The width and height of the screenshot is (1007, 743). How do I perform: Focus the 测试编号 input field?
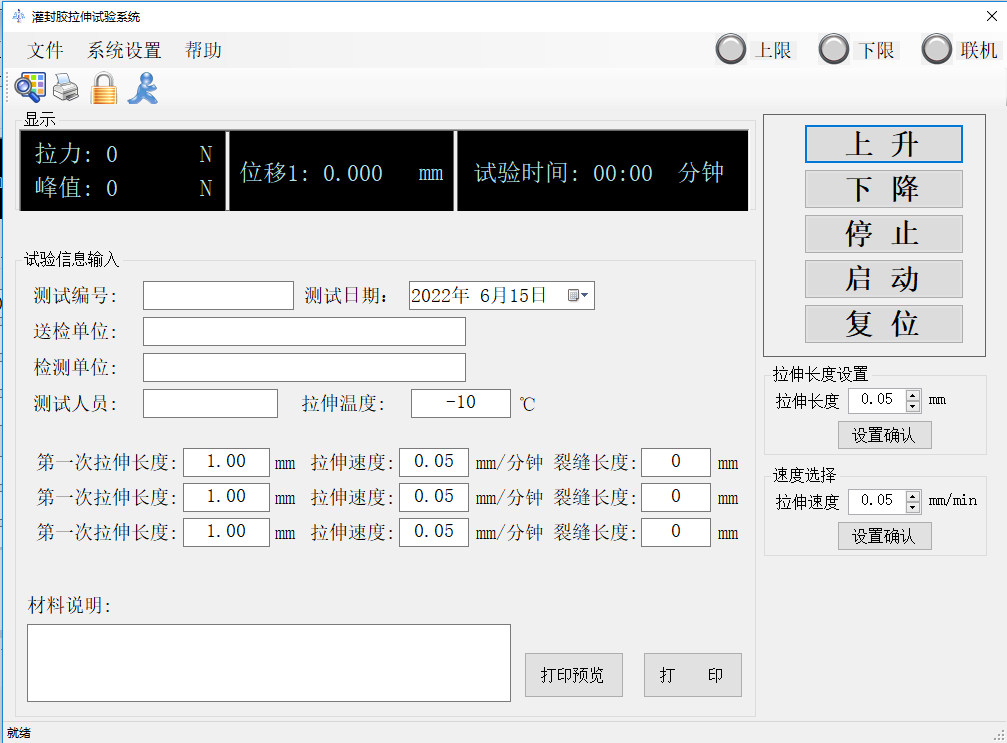point(218,295)
